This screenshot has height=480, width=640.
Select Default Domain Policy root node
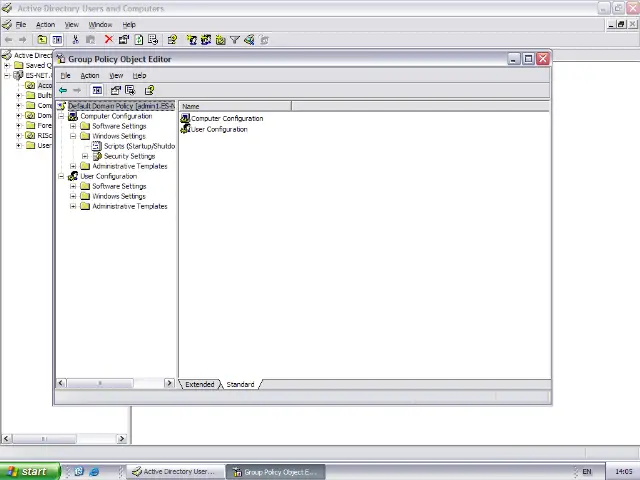pyautogui.click(x=121, y=106)
